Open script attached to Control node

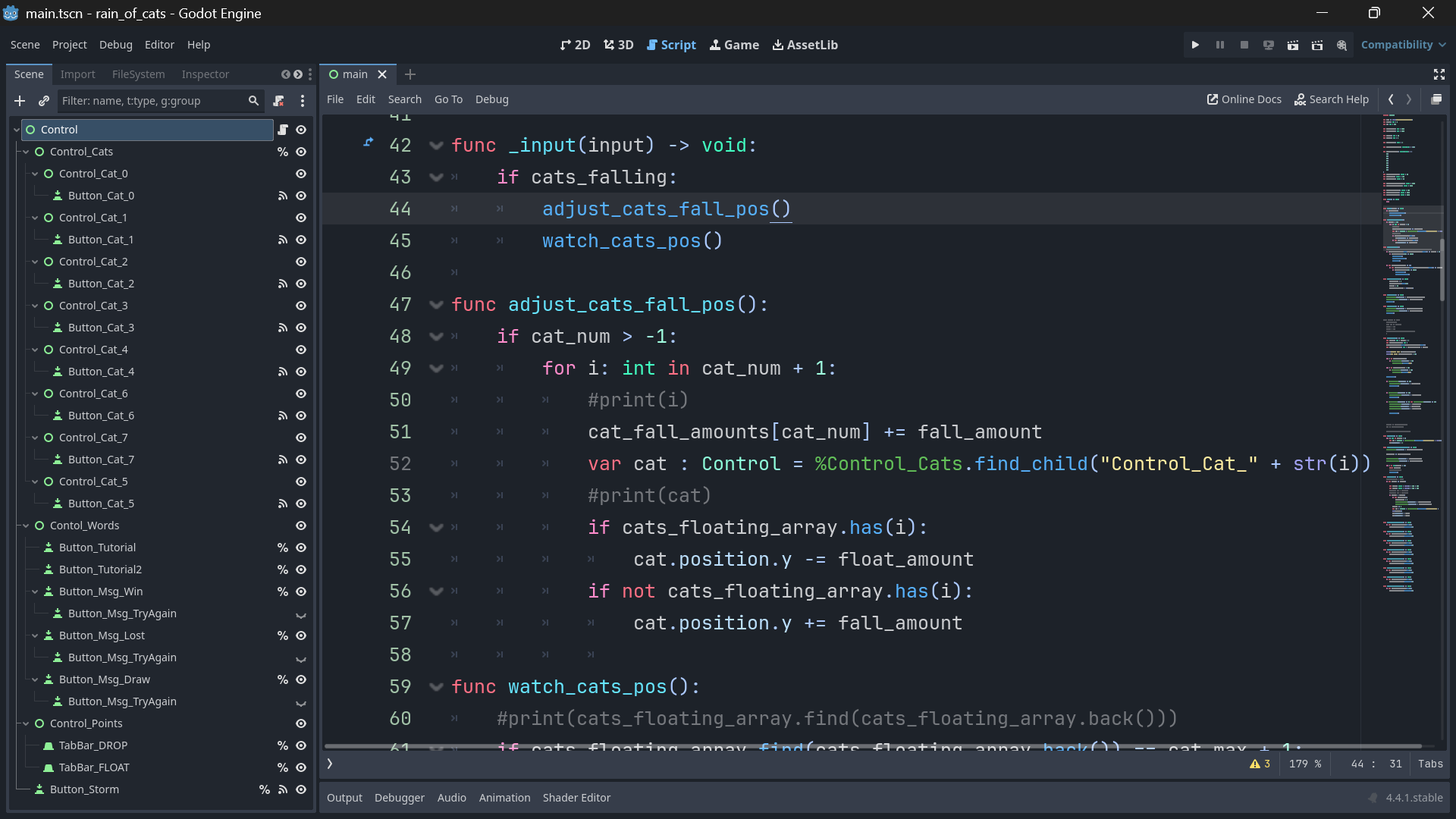point(283,130)
